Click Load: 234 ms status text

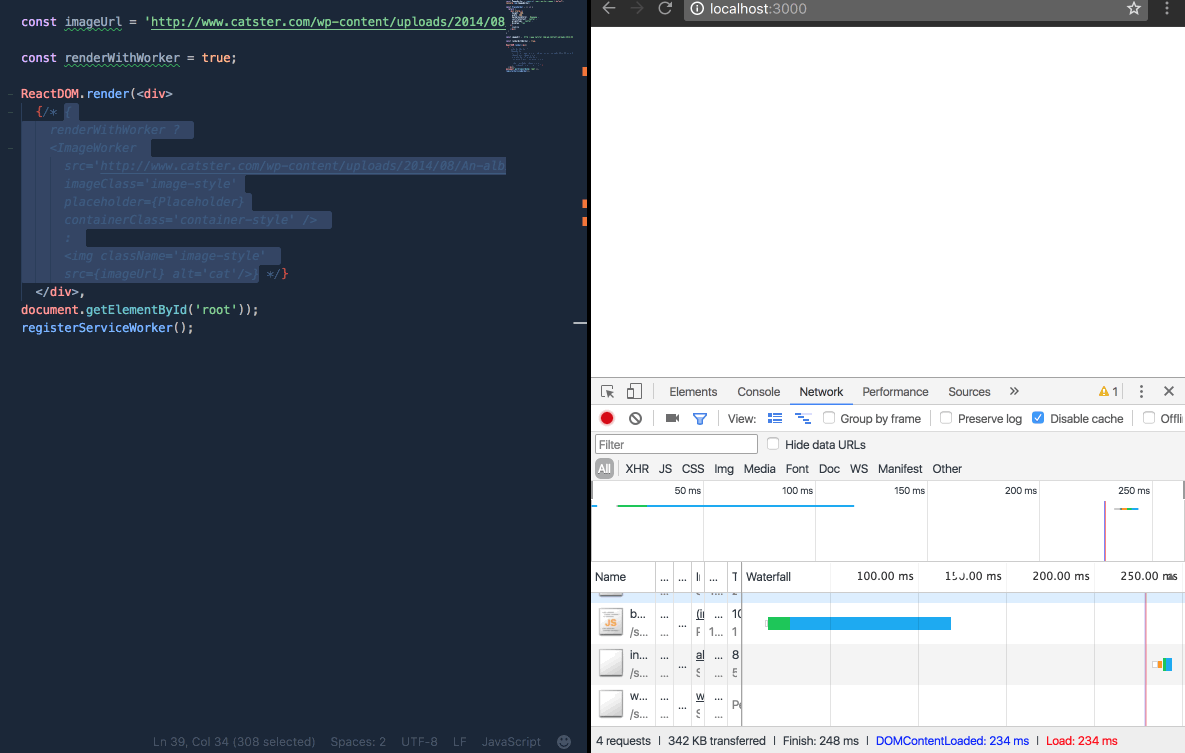point(1081,741)
